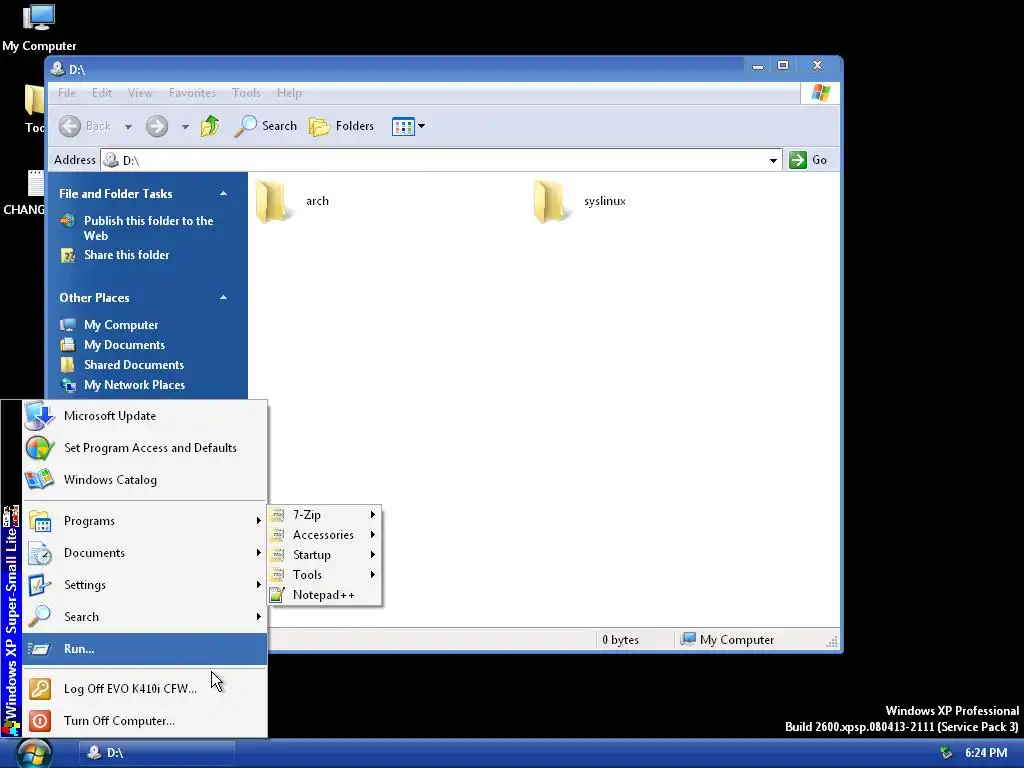Expand Search in Start menu
Viewport: 1024px width, 768px height.
coord(145,617)
